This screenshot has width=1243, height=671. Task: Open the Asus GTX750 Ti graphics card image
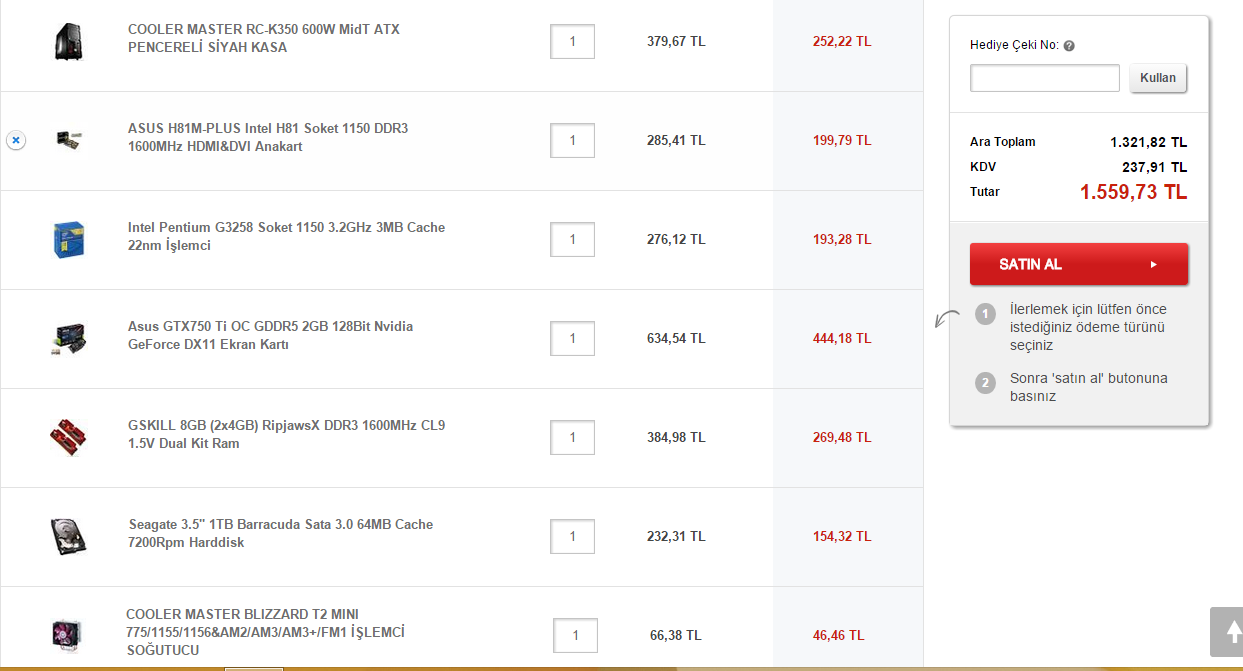[68, 339]
